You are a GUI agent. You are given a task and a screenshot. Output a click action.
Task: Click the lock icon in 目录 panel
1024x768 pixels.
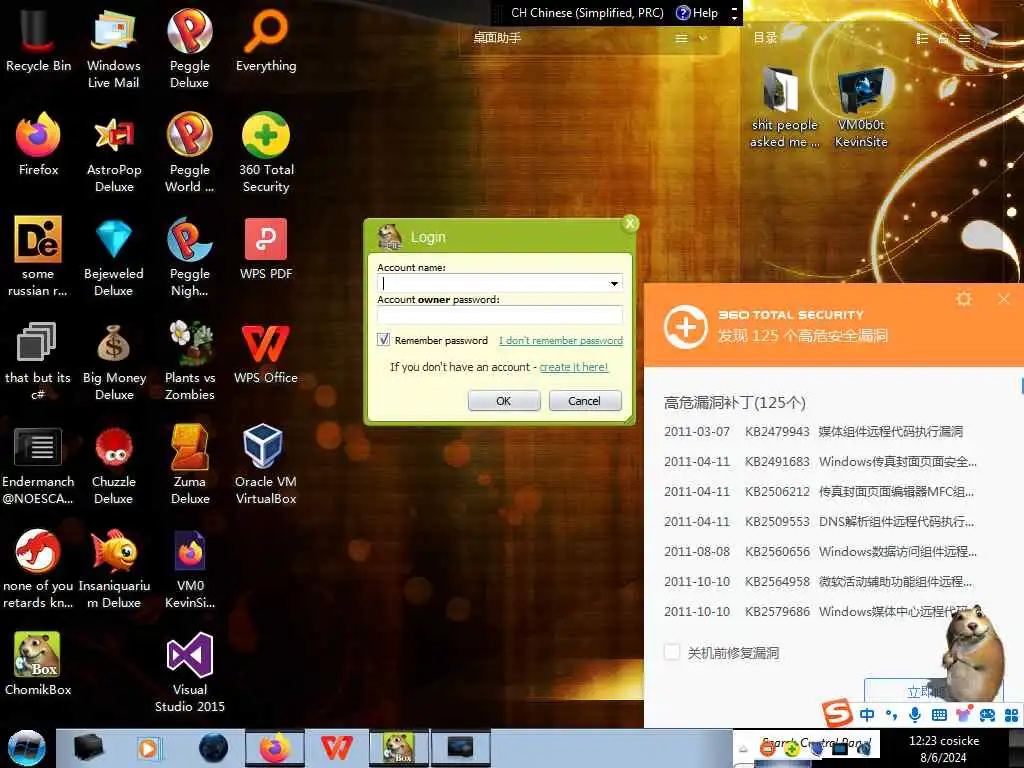pyautogui.click(x=943, y=39)
